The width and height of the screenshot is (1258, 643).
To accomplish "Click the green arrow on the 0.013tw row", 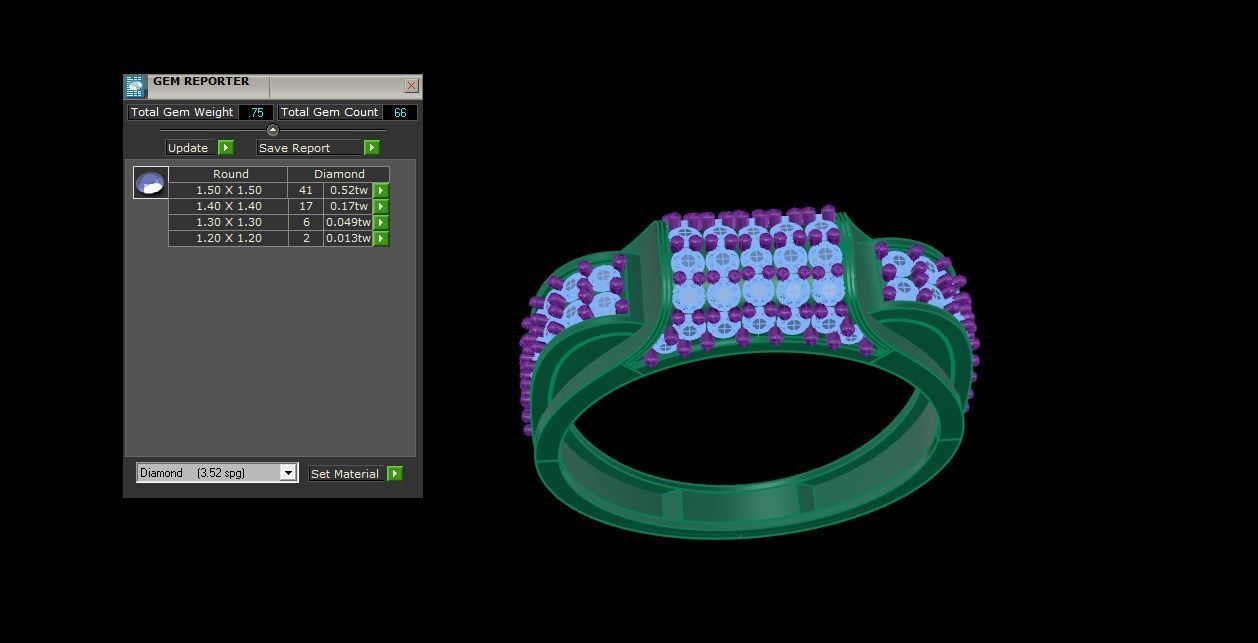I will point(381,238).
